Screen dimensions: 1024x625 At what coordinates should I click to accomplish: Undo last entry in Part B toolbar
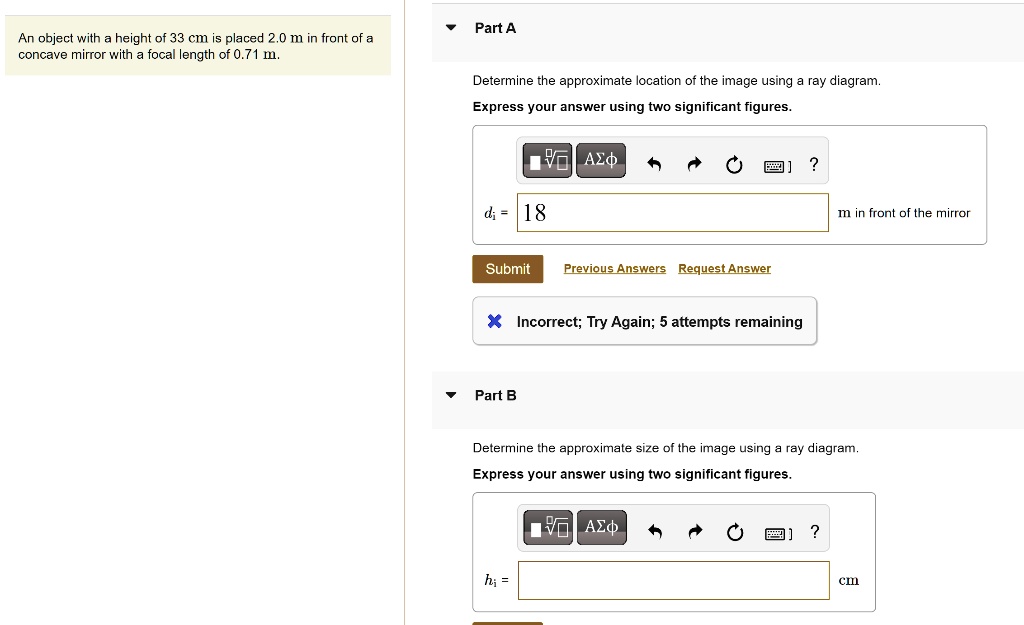pos(655,532)
